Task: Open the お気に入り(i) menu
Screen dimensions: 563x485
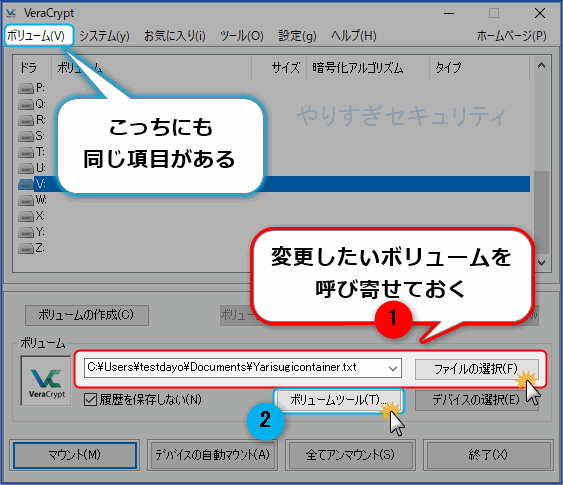Action: [x=175, y=36]
